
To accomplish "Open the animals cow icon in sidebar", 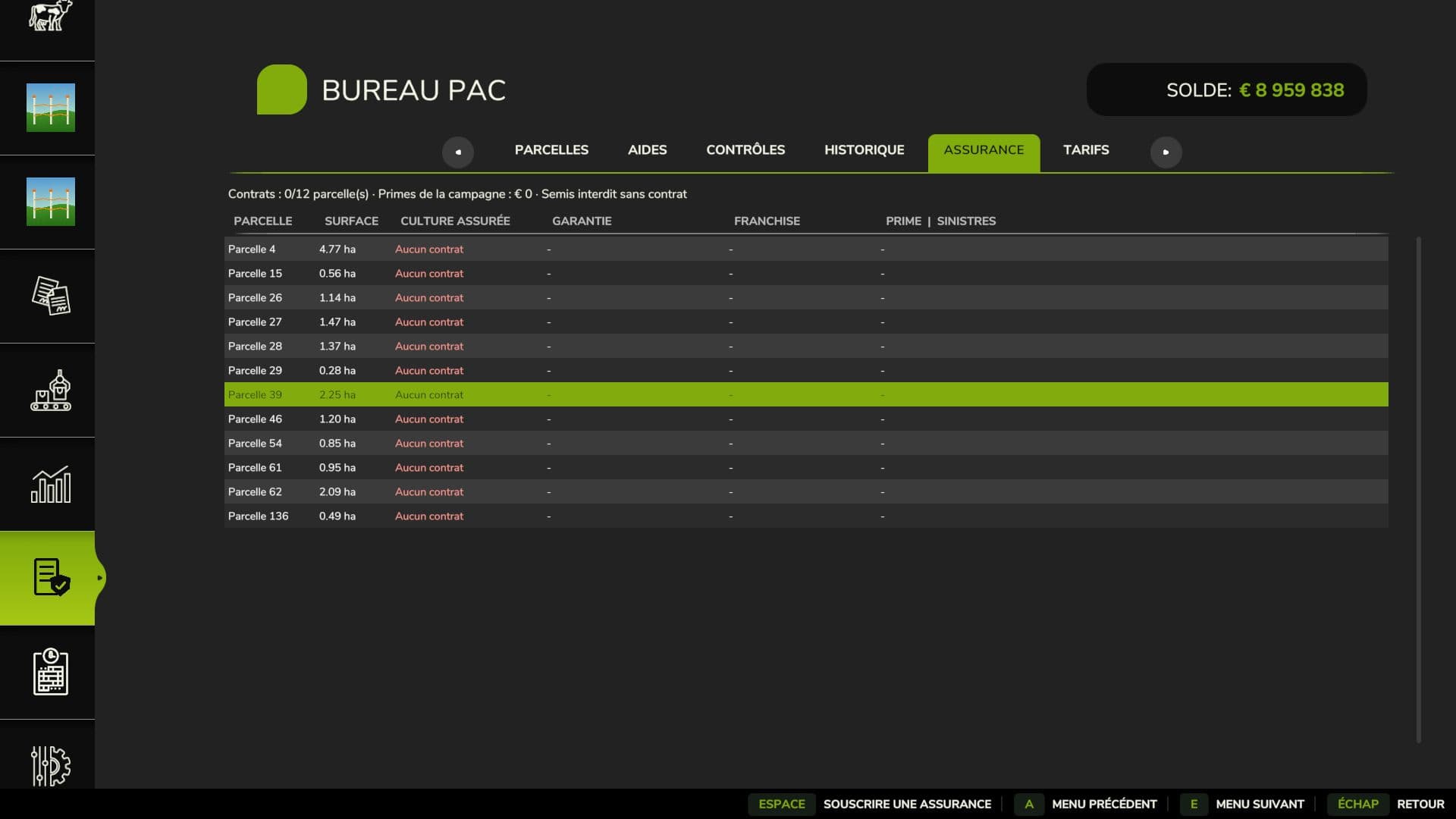I will [x=49, y=17].
